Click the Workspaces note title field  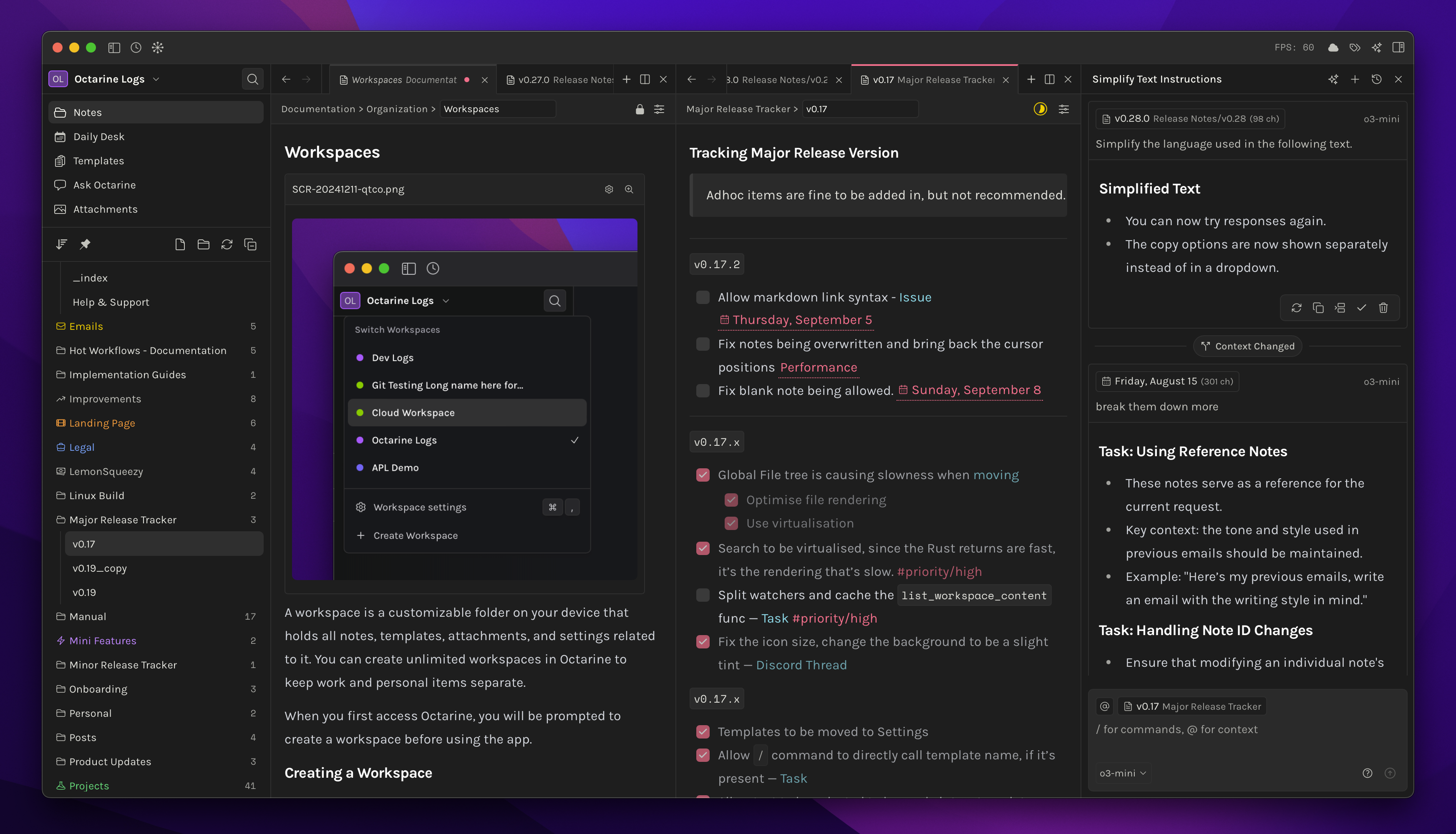pyautogui.click(x=497, y=109)
